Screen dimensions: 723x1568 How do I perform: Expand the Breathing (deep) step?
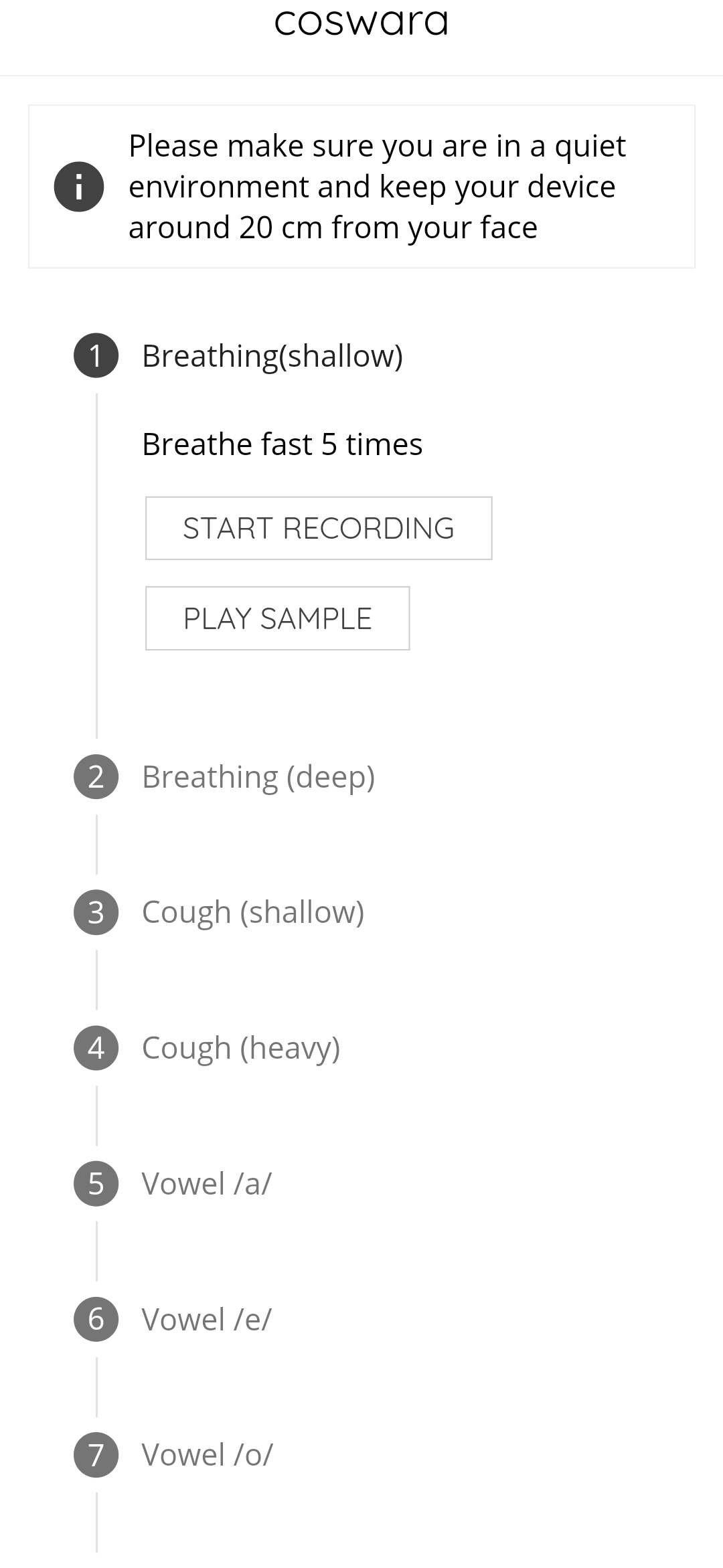[258, 777]
